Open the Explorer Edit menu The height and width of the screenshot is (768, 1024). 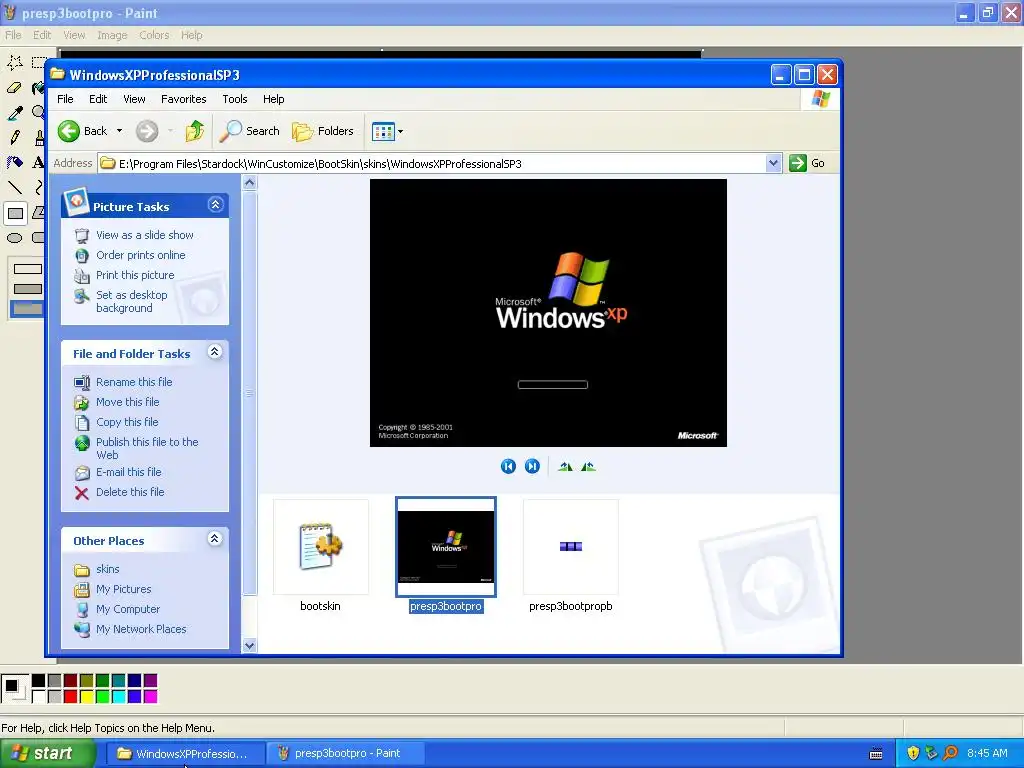tap(98, 99)
